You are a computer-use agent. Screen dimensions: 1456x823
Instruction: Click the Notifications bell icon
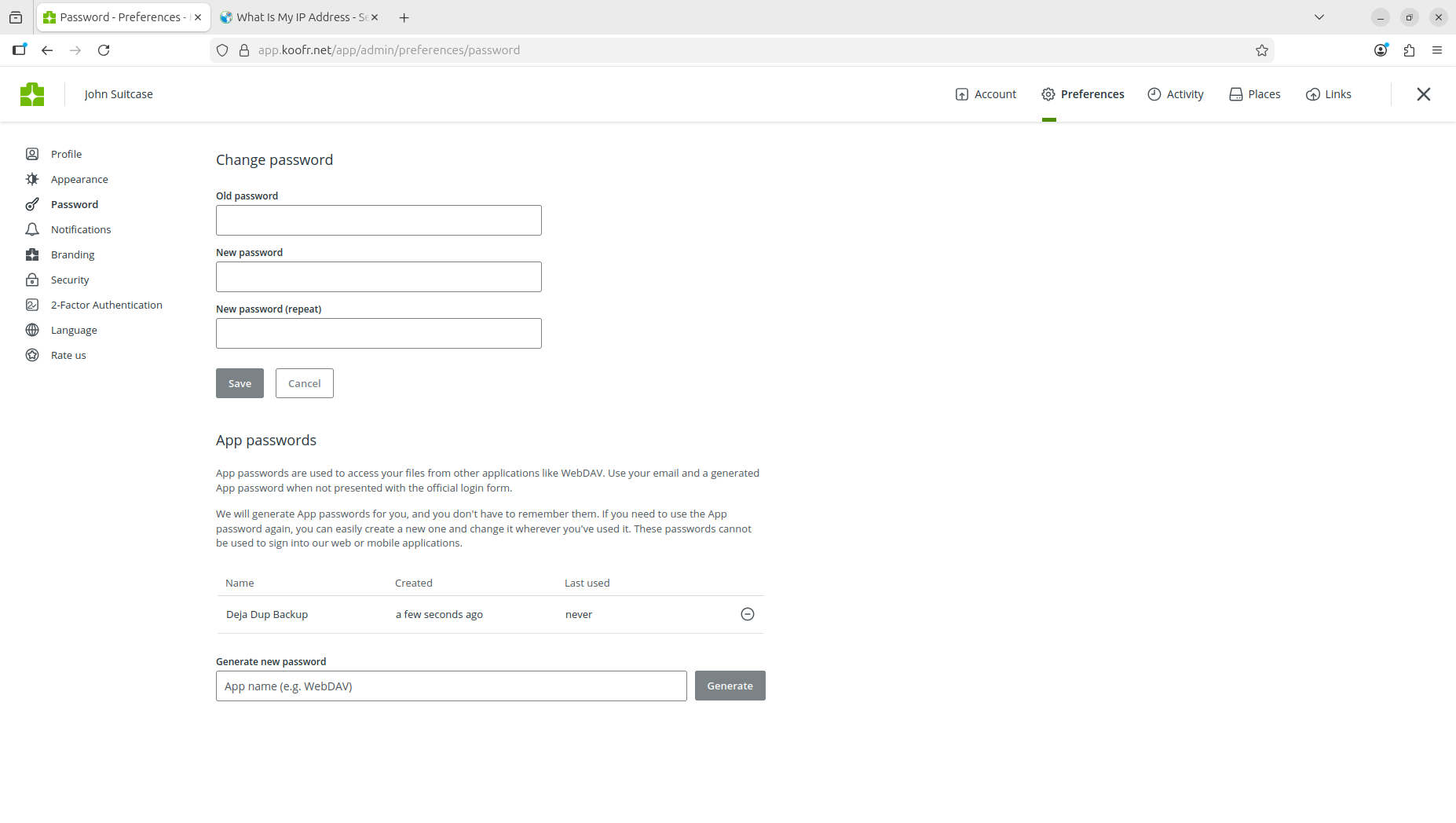31,229
